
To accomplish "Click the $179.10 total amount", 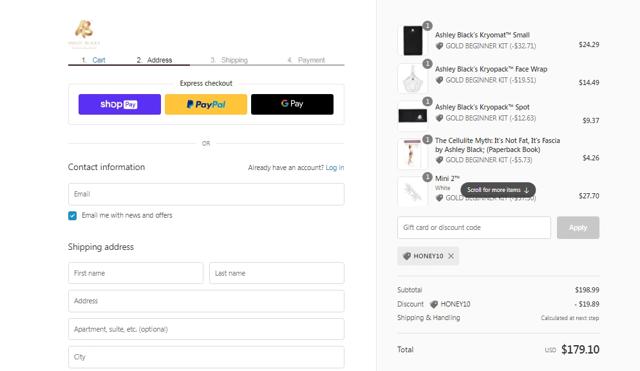I will point(580,350).
